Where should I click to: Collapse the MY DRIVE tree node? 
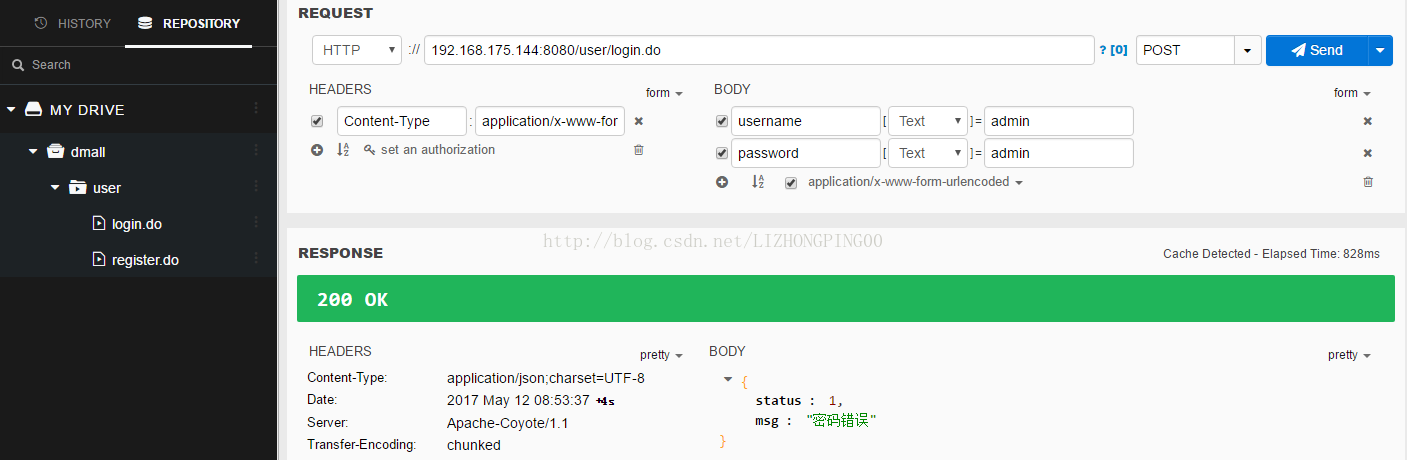[x=11, y=109]
